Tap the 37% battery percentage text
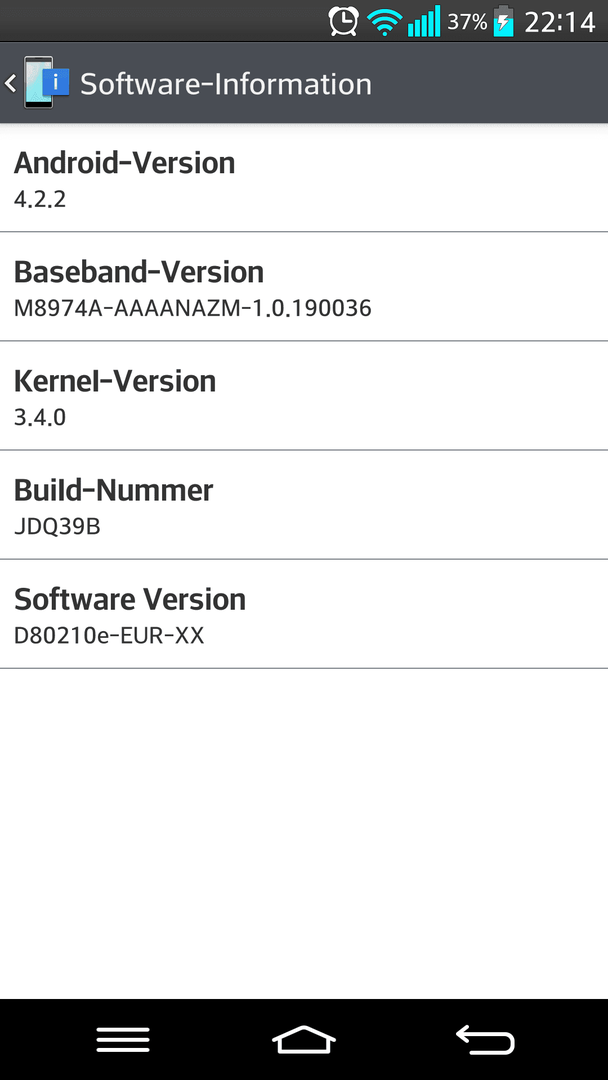The height and width of the screenshot is (1080, 608). pos(468,22)
